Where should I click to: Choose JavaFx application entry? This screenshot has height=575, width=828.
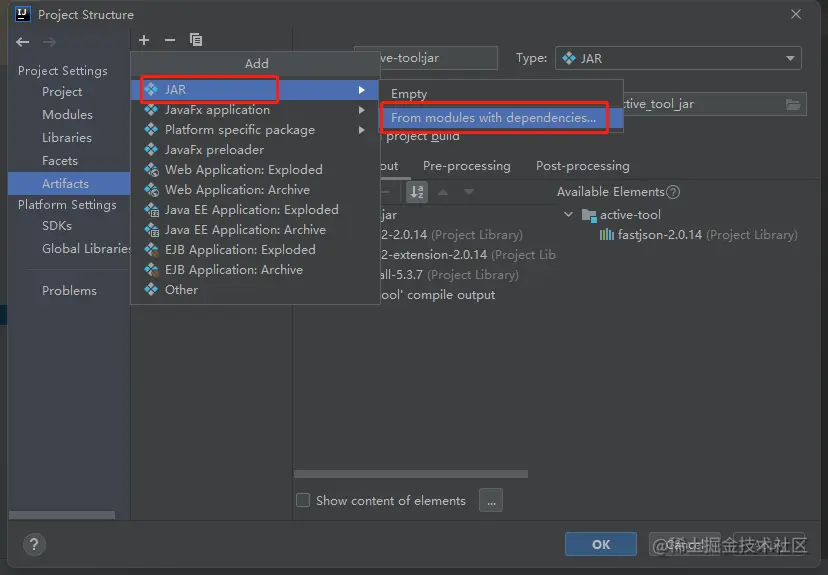(255, 110)
